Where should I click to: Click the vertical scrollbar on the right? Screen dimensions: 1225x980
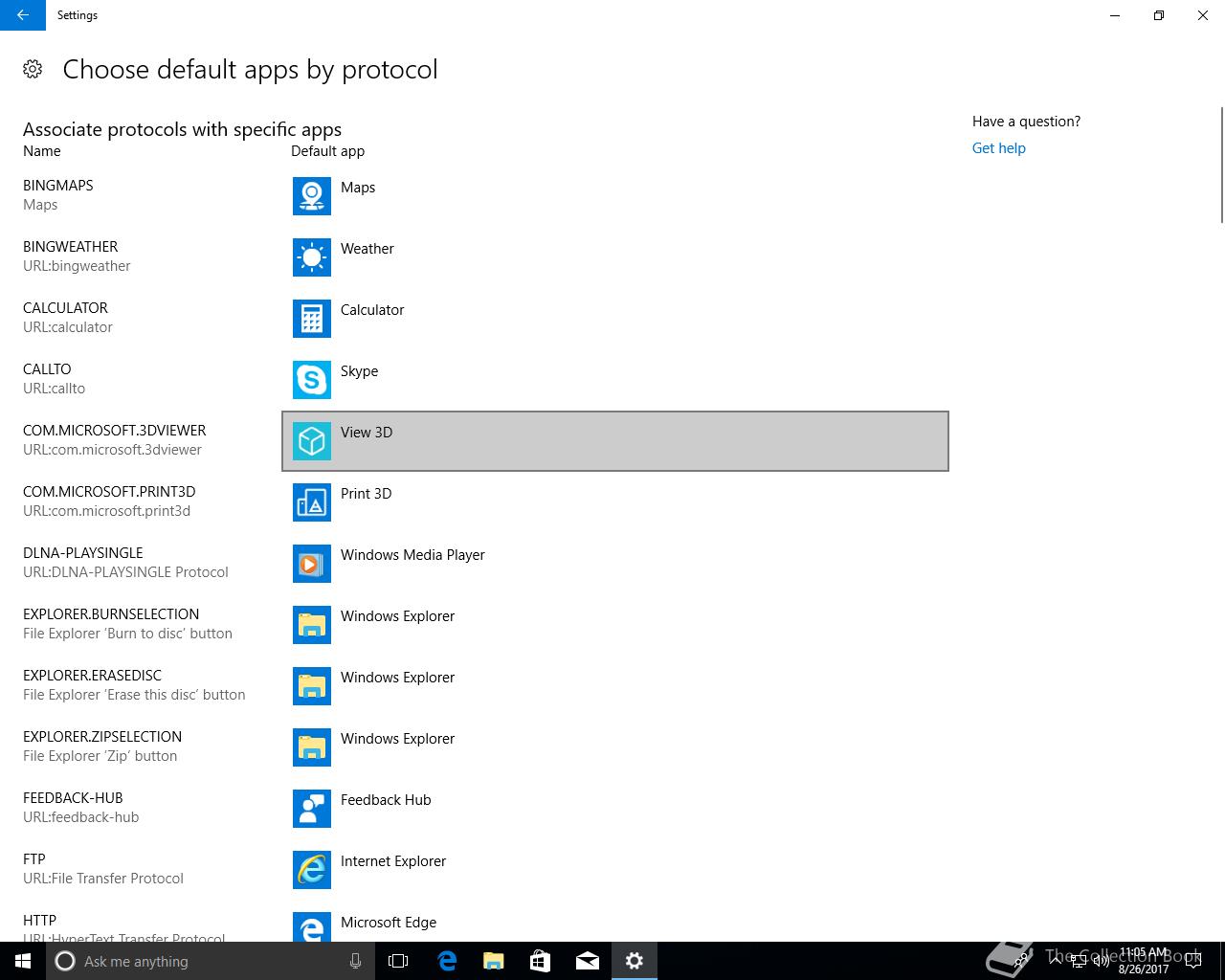(1221, 165)
